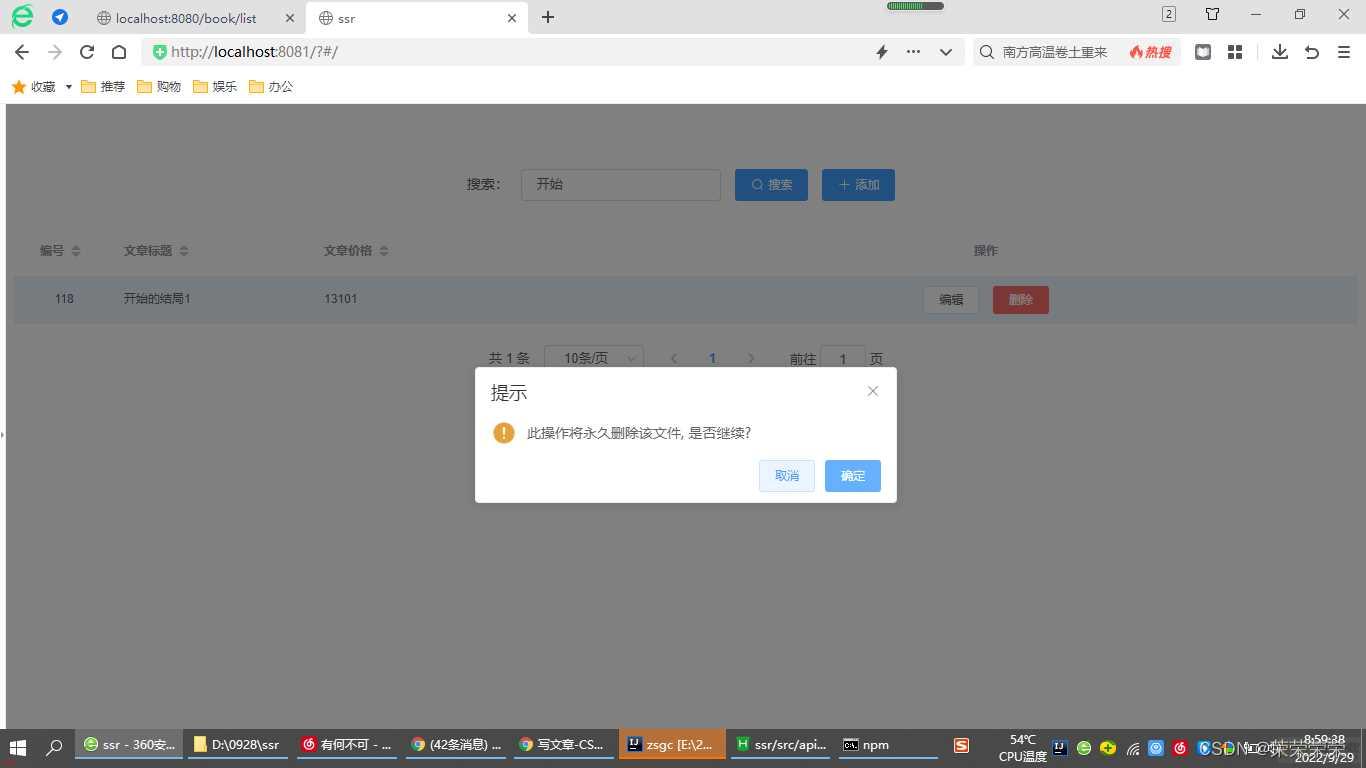Click the blue paper-plane icon in title bar
Viewport: 1366px width, 768px height.
click(60, 17)
